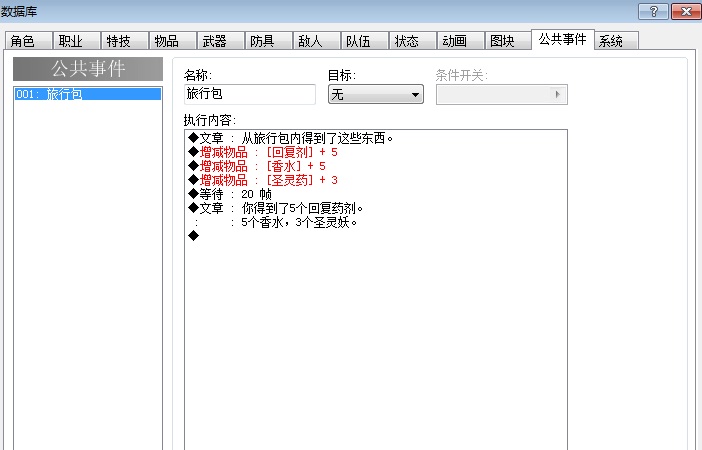Go to the 动画 tab

(461, 41)
